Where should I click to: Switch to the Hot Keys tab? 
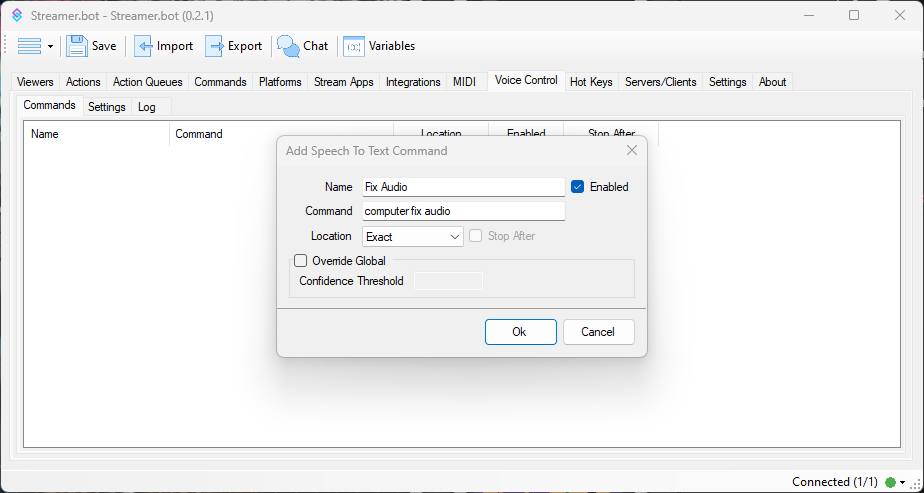click(590, 82)
